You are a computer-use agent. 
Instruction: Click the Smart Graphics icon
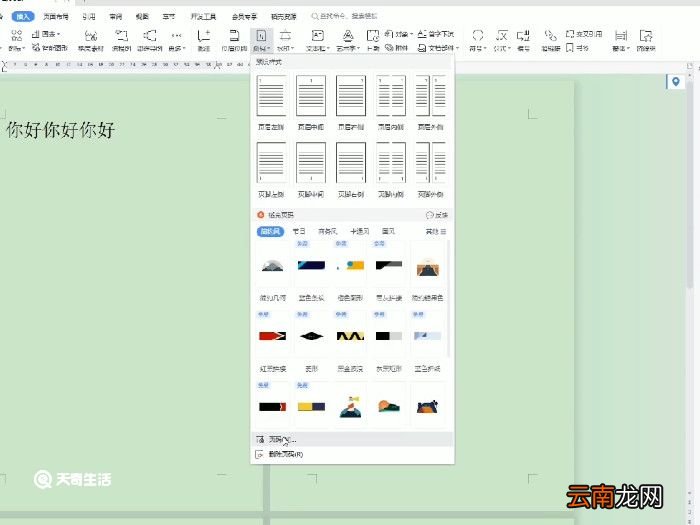click(50, 47)
